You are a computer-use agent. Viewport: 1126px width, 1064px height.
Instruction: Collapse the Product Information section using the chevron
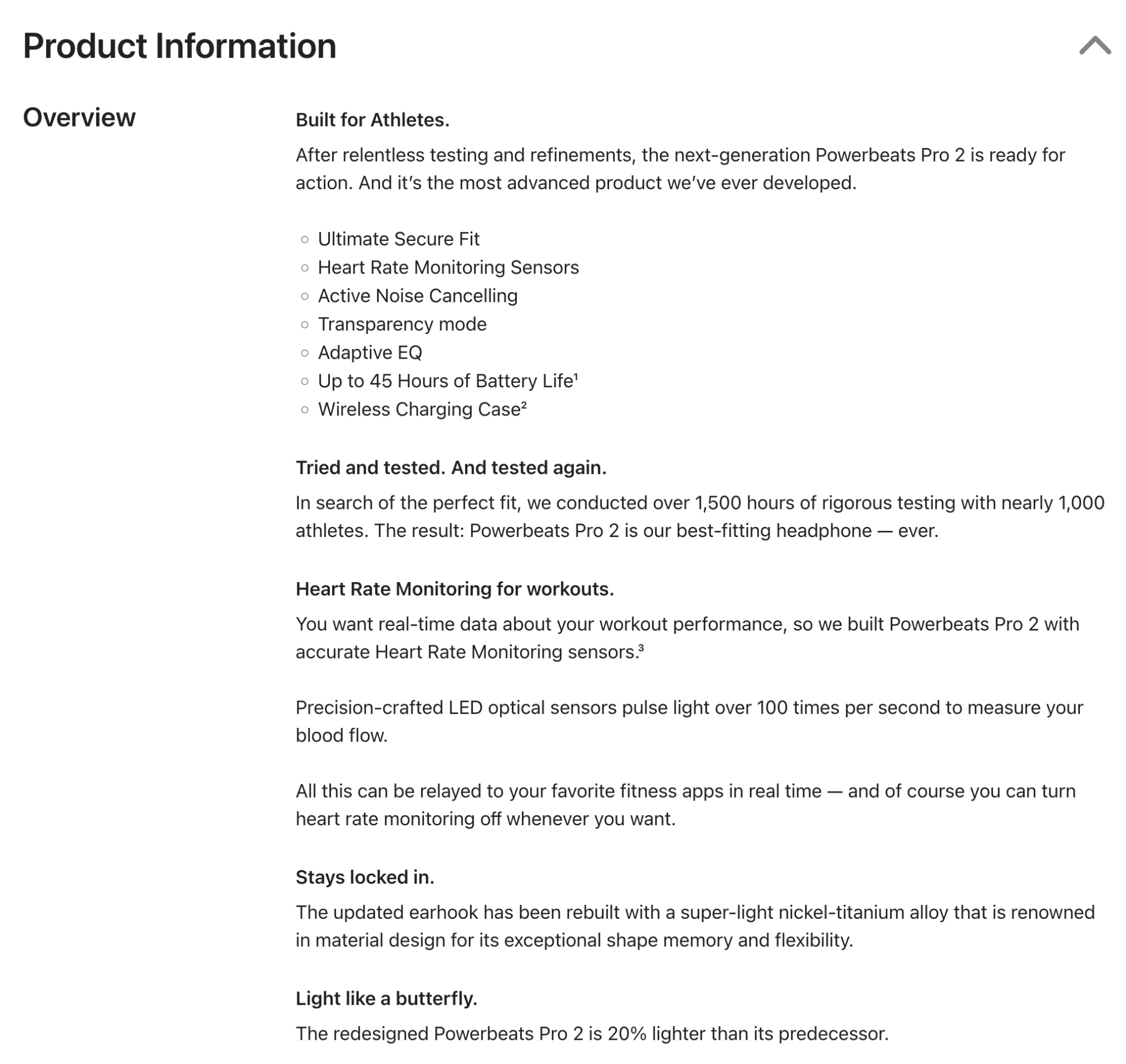click(x=1094, y=46)
